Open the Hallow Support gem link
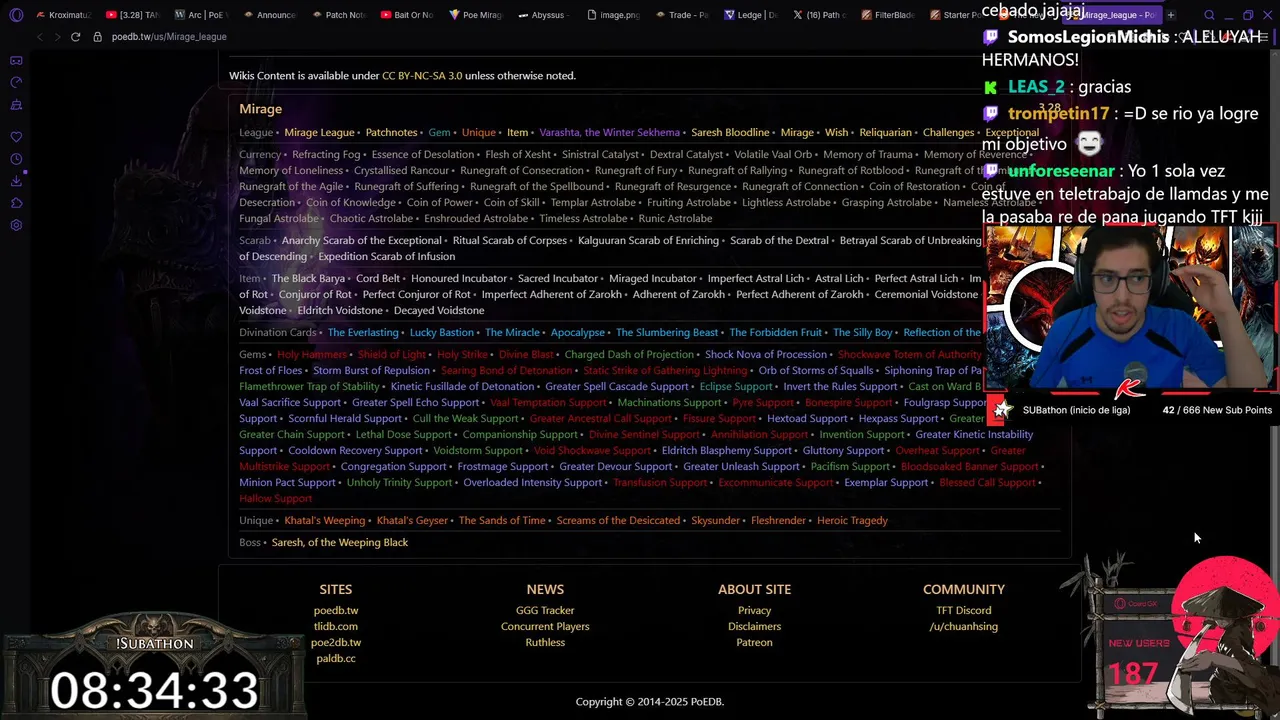 click(x=276, y=499)
